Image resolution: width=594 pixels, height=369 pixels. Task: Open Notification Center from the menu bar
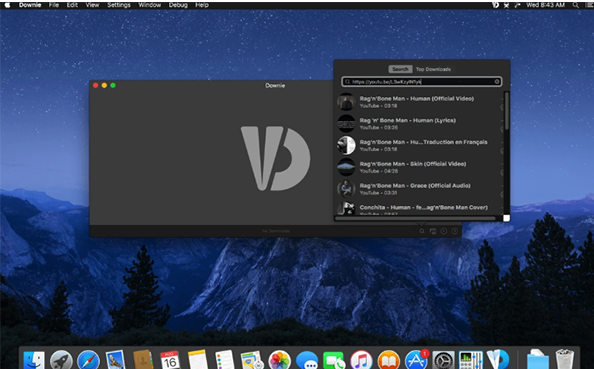click(589, 5)
